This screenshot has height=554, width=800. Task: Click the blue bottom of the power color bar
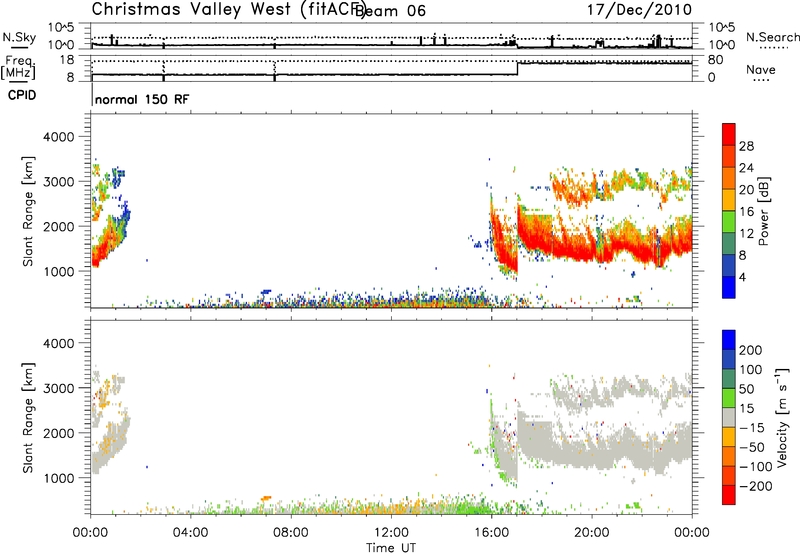click(x=729, y=287)
